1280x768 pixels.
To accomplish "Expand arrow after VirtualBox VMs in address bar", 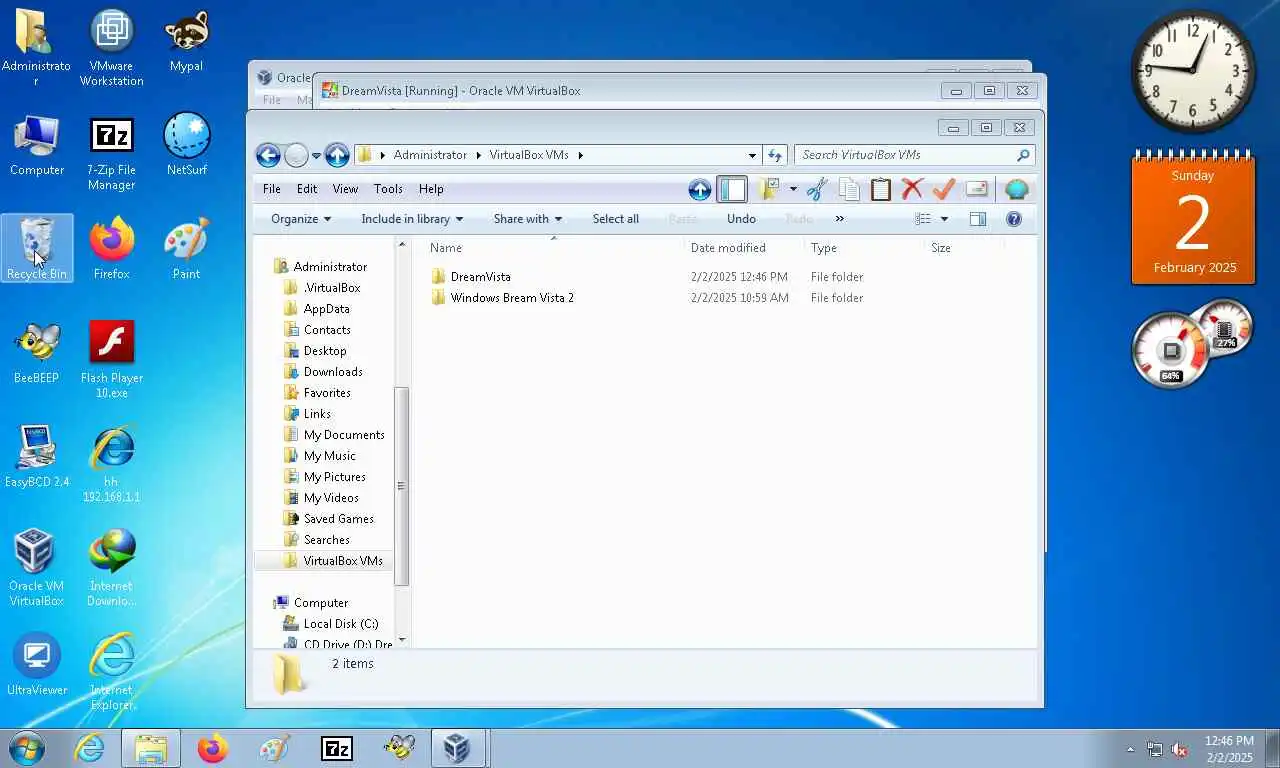I will tap(580, 155).
